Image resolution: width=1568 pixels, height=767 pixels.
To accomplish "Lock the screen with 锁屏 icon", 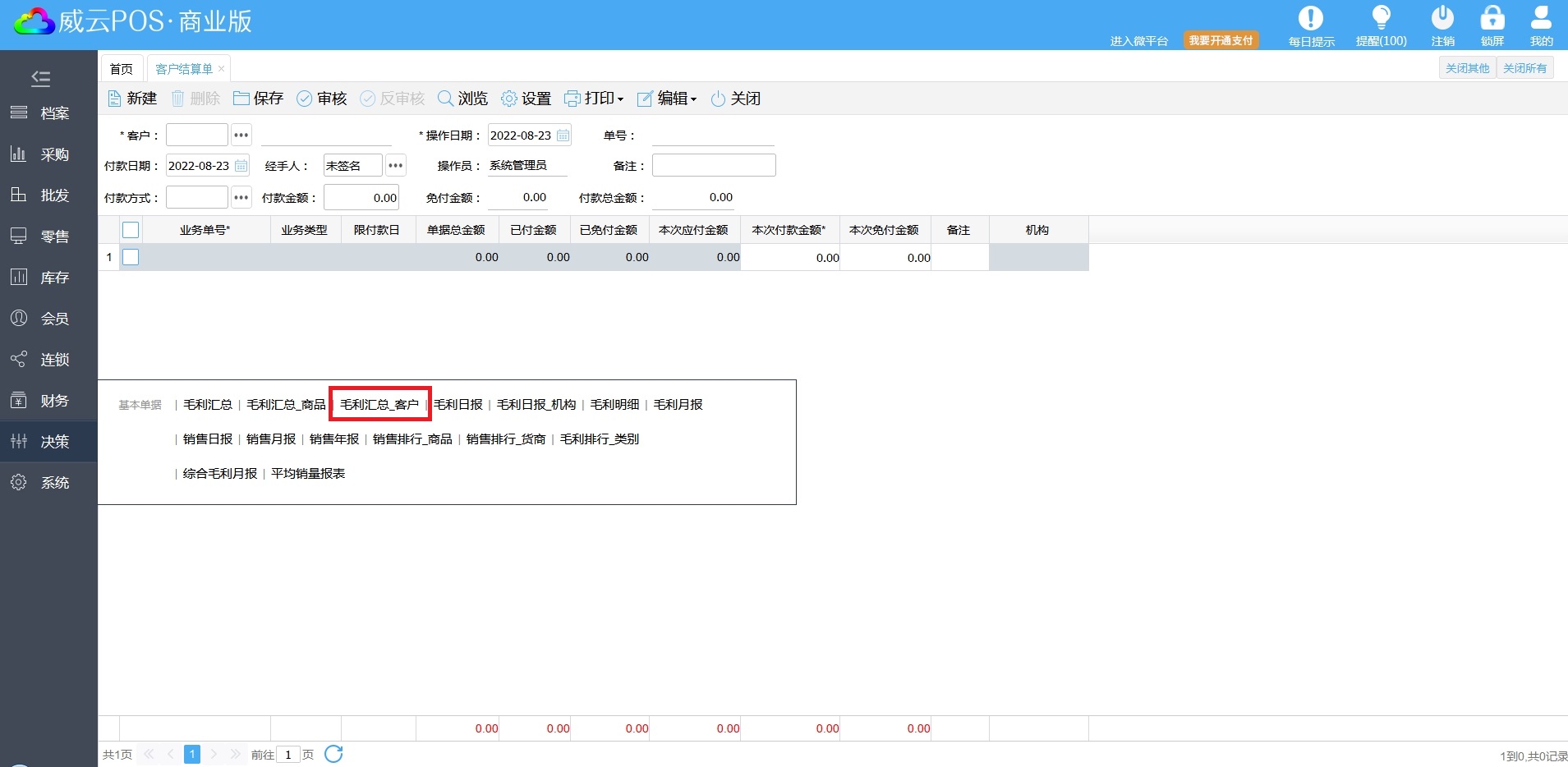I will click(x=1492, y=18).
